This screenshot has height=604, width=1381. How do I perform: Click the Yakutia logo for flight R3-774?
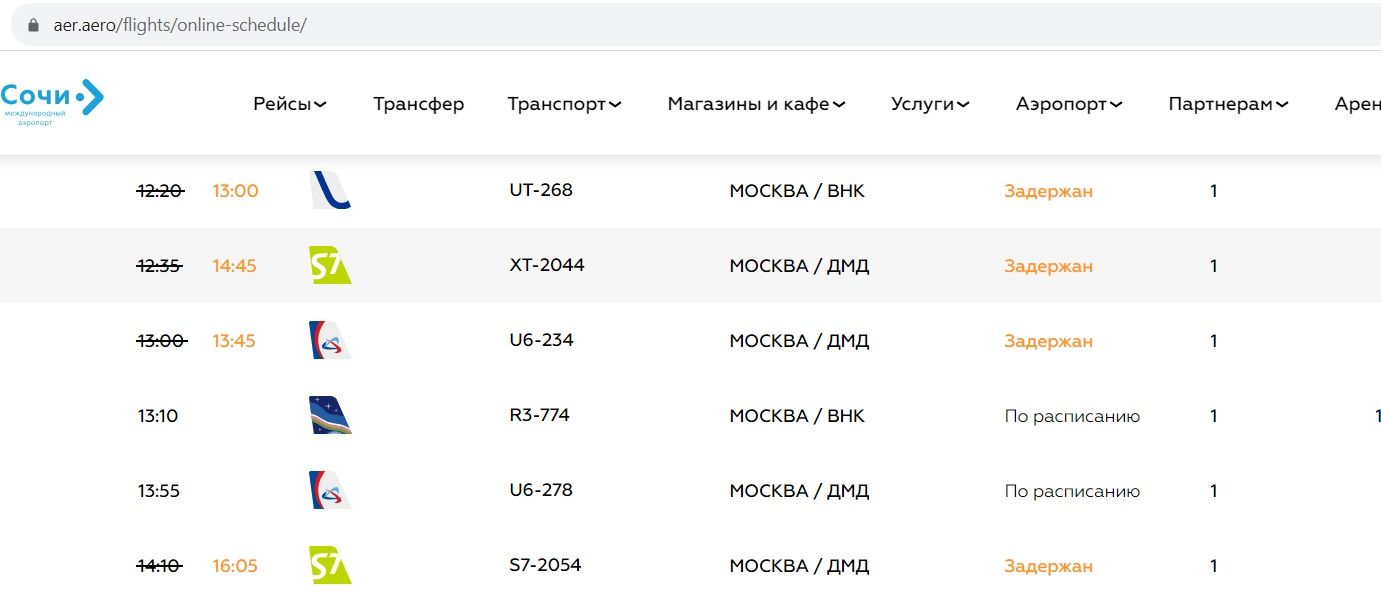(x=330, y=415)
